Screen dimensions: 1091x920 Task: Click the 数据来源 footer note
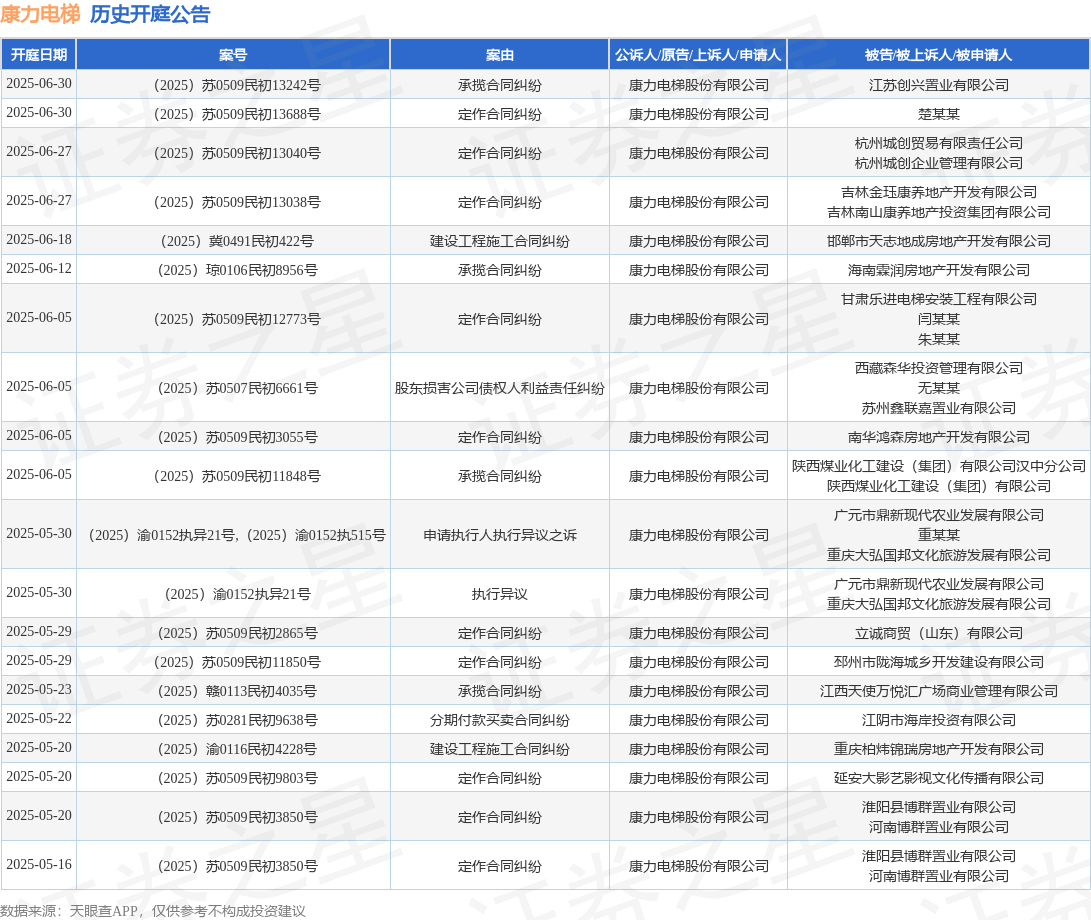point(153,911)
